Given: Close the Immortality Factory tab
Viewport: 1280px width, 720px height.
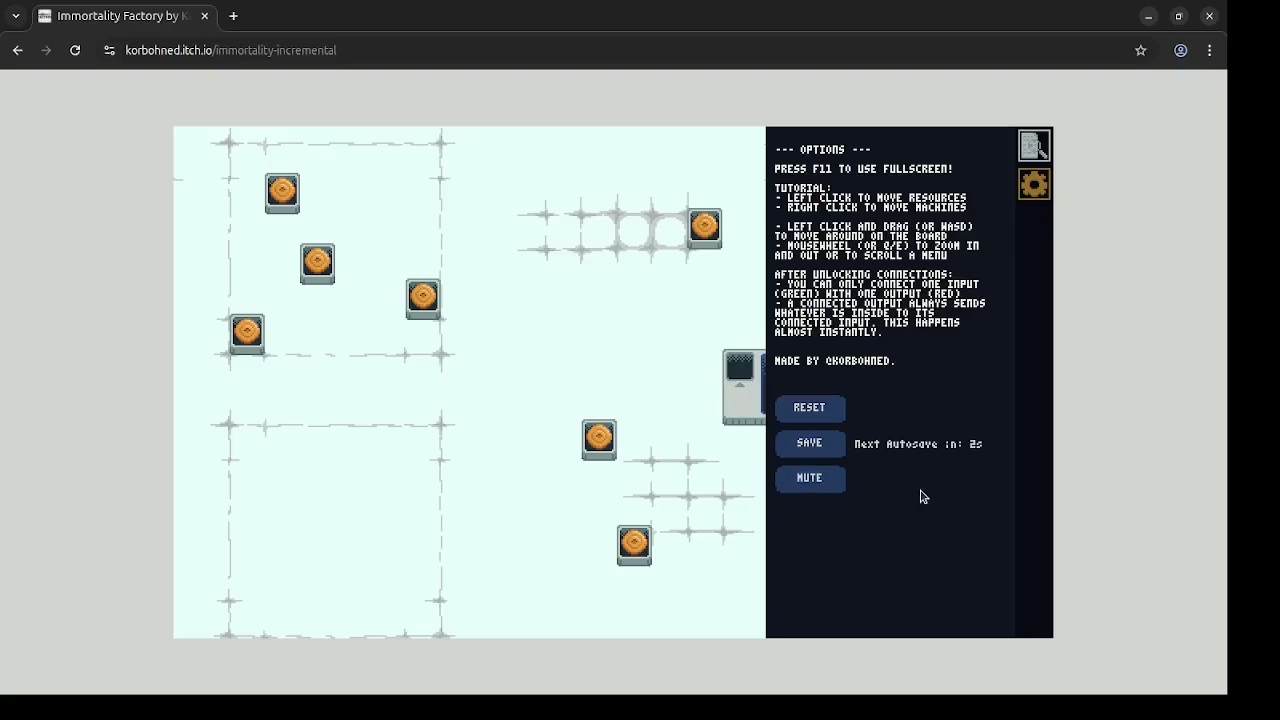Looking at the screenshot, I should pyautogui.click(x=205, y=16).
